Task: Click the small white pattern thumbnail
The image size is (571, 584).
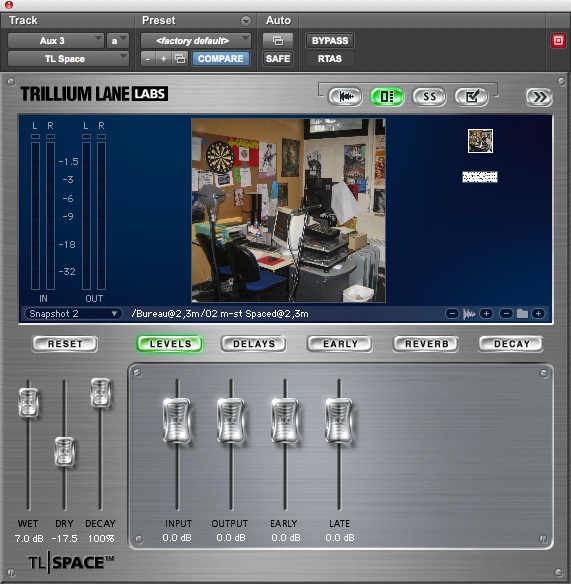Action: [480, 177]
